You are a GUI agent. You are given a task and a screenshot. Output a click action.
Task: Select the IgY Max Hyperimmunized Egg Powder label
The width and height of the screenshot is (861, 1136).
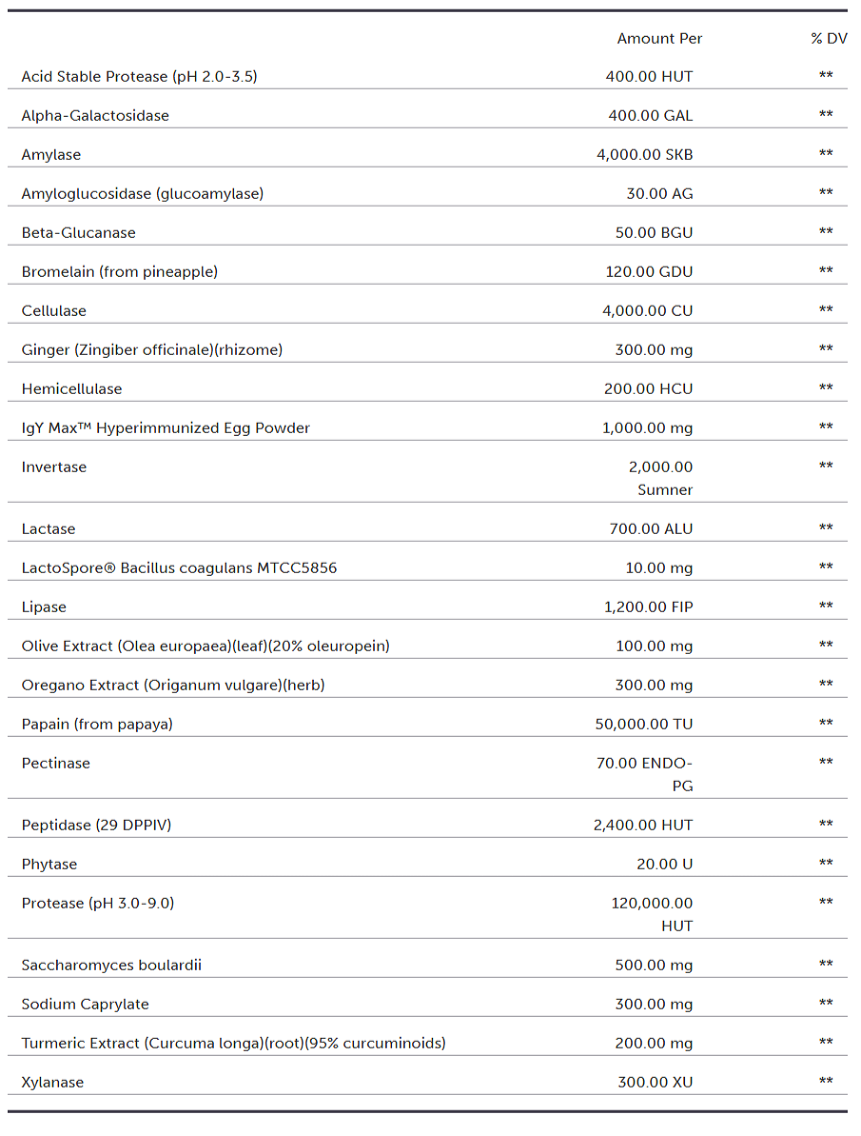[x=165, y=428]
